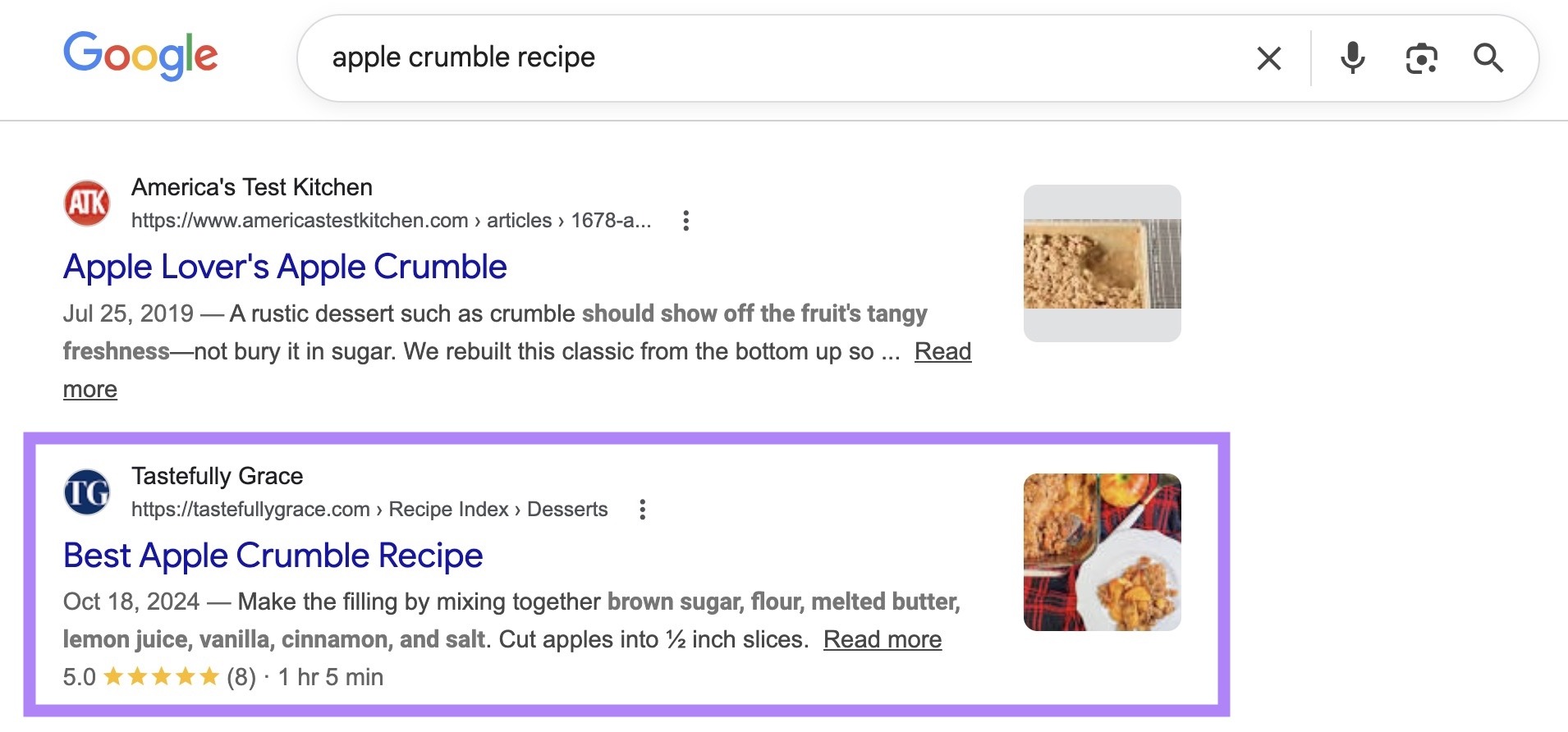Click the Tastefully Grace site name
Image resolution: width=1568 pixels, height=732 pixels.
pyautogui.click(x=217, y=475)
